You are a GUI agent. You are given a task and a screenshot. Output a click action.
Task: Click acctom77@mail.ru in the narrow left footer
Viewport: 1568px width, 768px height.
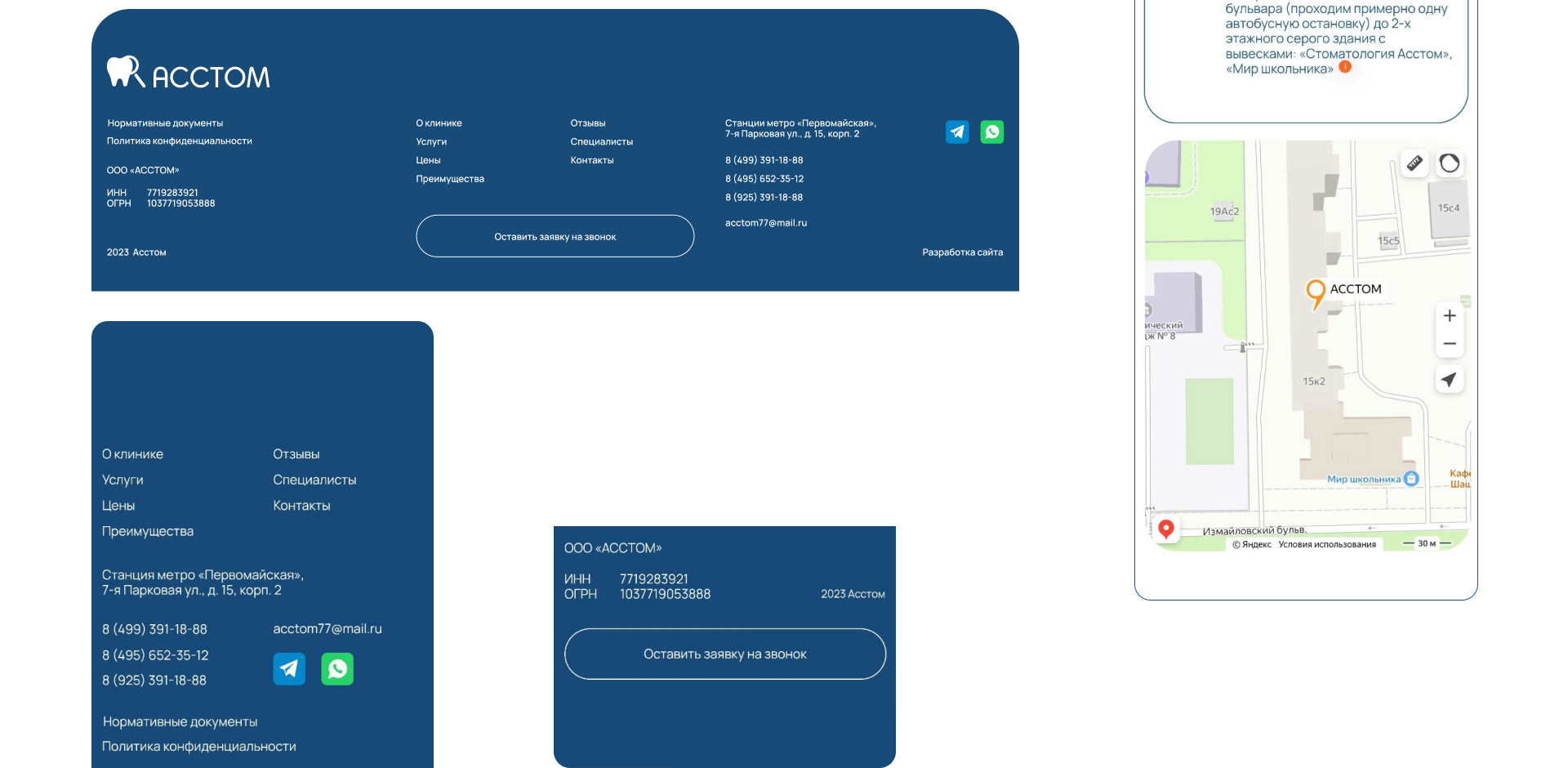(x=327, y=629)
